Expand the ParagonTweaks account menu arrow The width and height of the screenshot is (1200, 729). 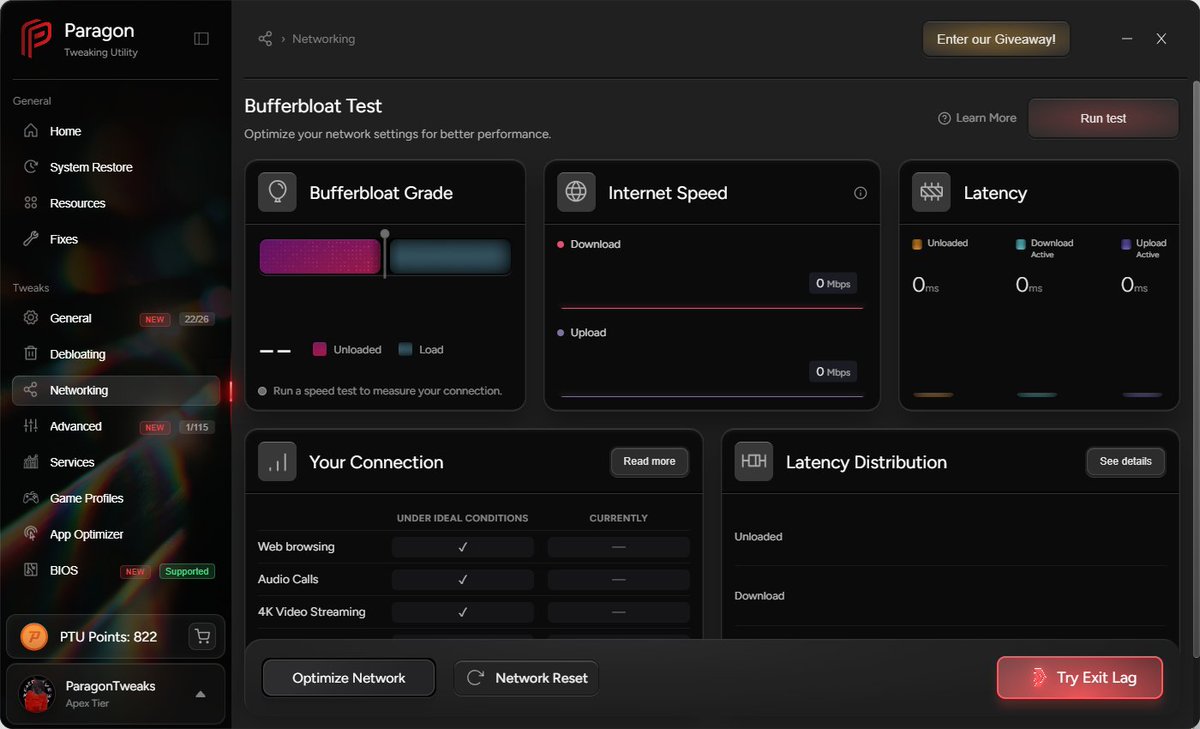(x=200, y=694)
